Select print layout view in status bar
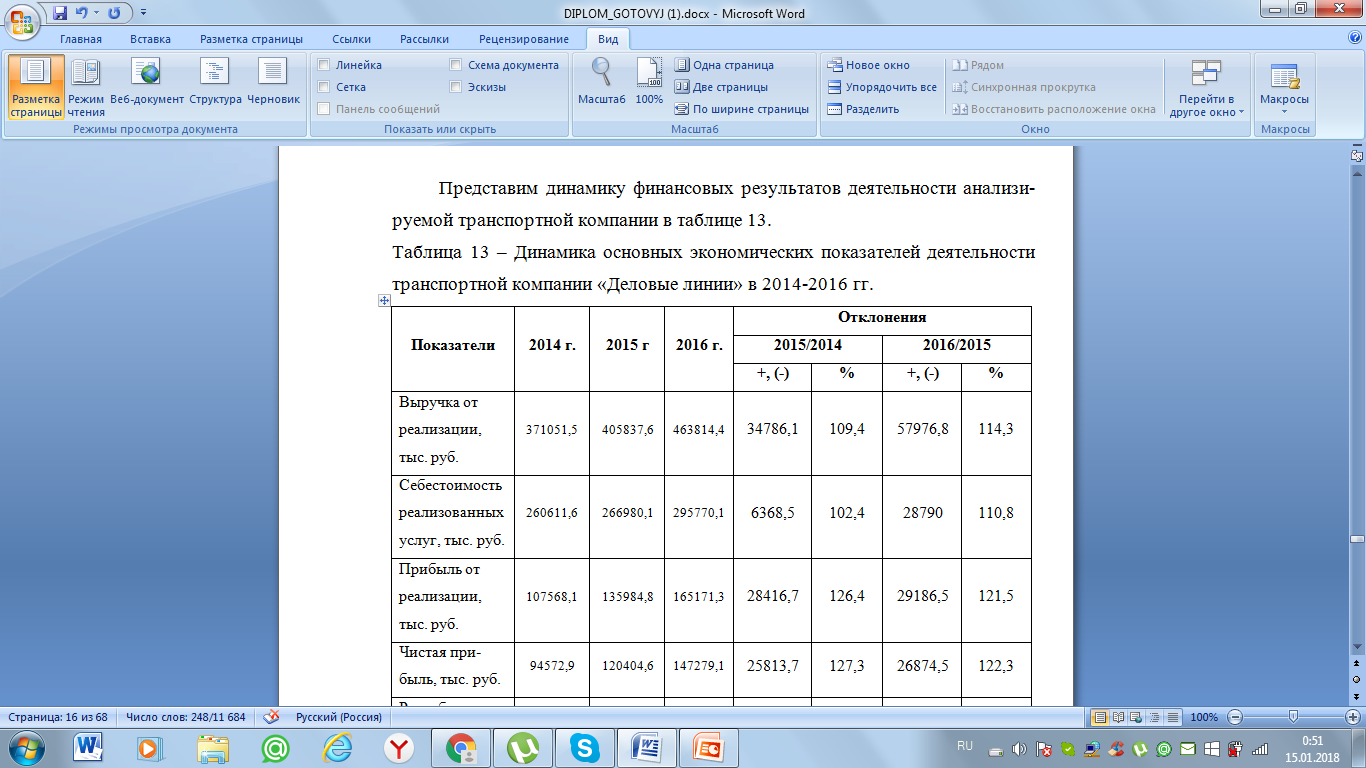This screenshot has height=768, width=1366. [x=1100, y=717]
